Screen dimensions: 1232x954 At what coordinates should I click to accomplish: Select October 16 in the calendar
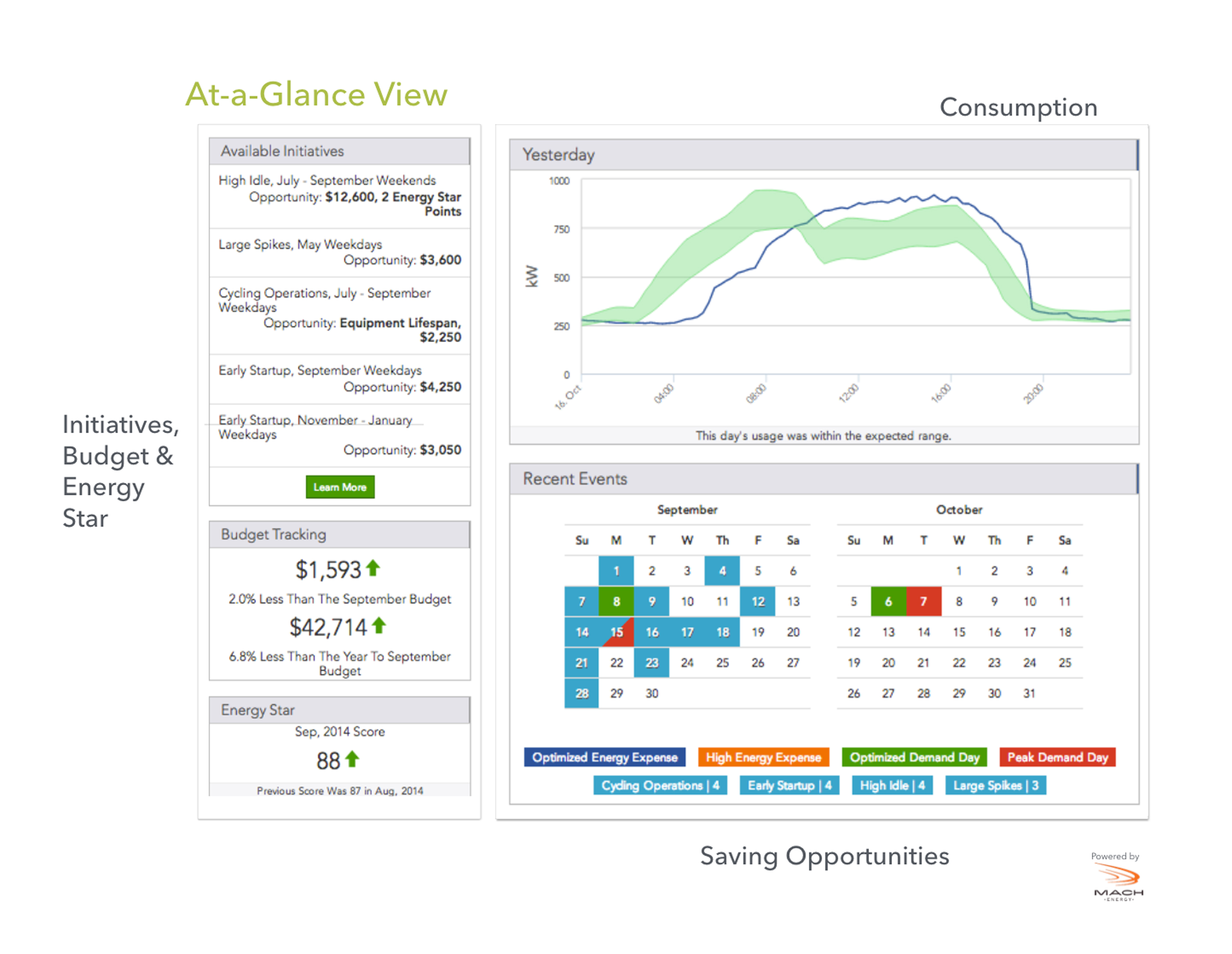(994, 632)
